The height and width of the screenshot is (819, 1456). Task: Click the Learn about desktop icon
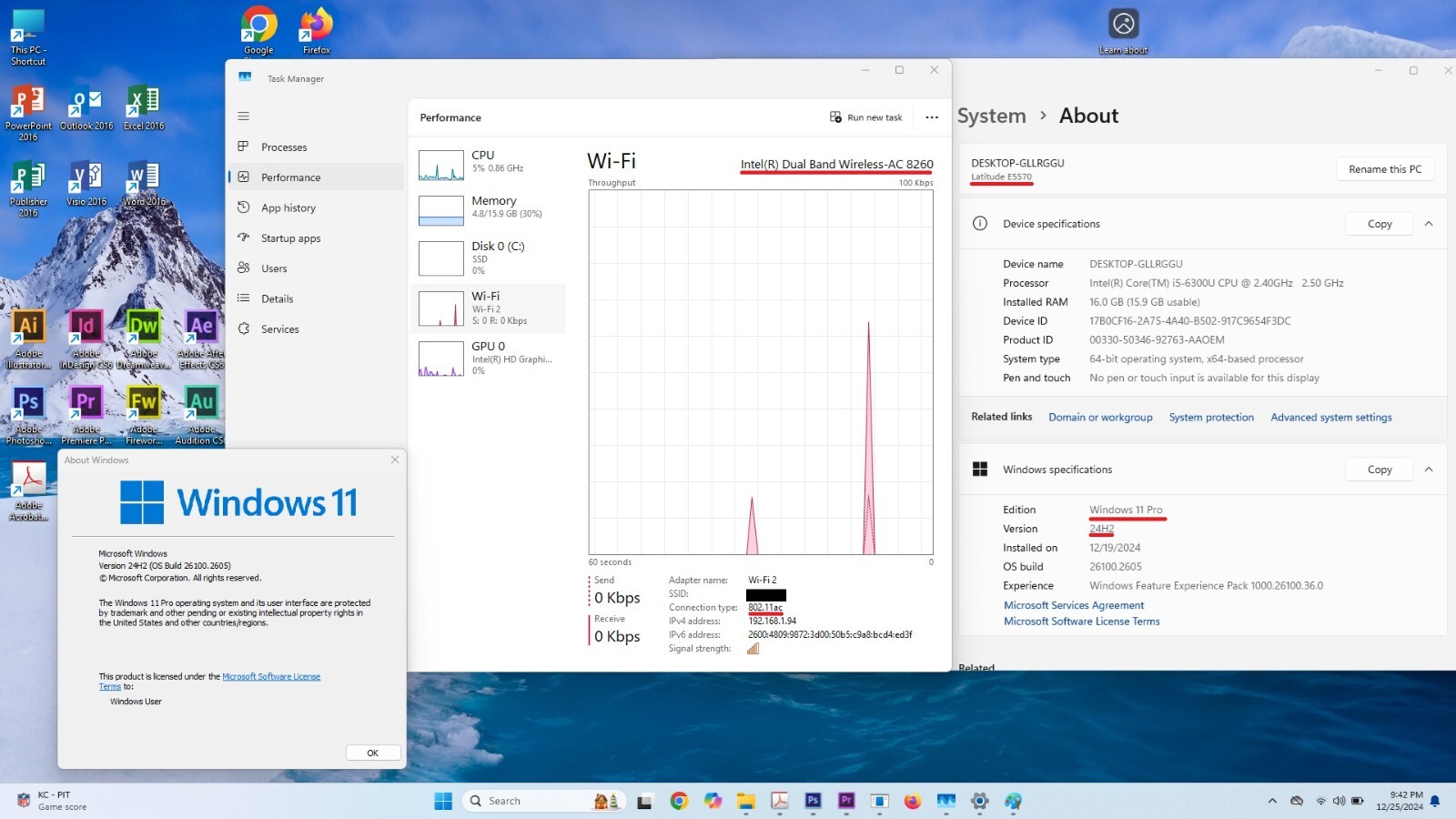pos(1124,32)
